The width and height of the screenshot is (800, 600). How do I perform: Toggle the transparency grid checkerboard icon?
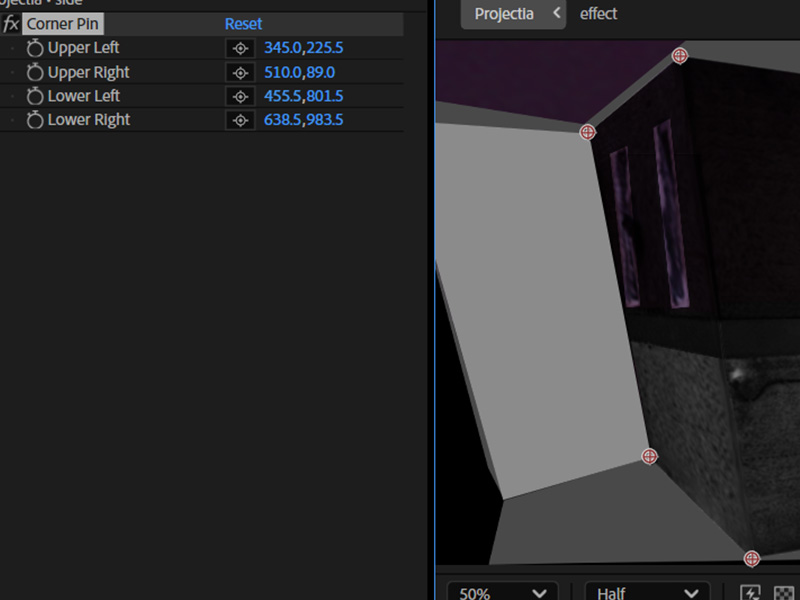pyautogui.click(x=786, y=592)
